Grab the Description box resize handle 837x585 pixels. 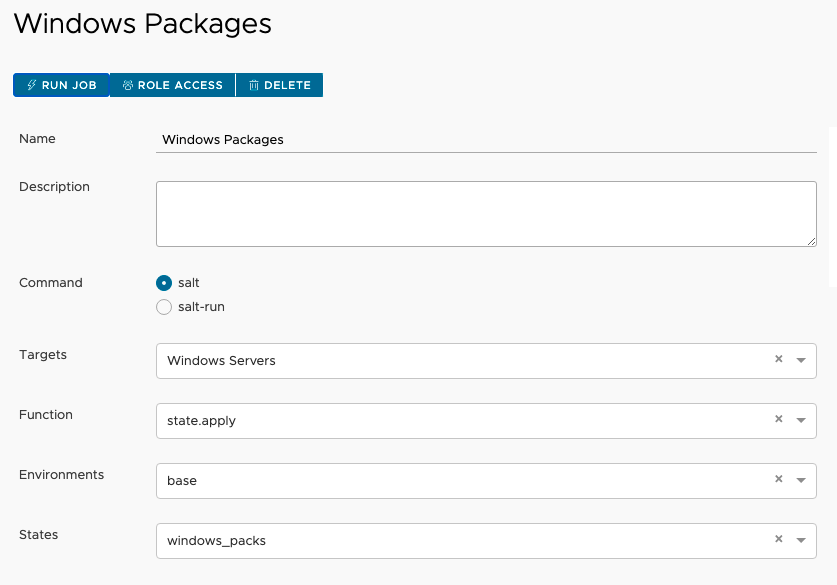click(x=812, y=241)
